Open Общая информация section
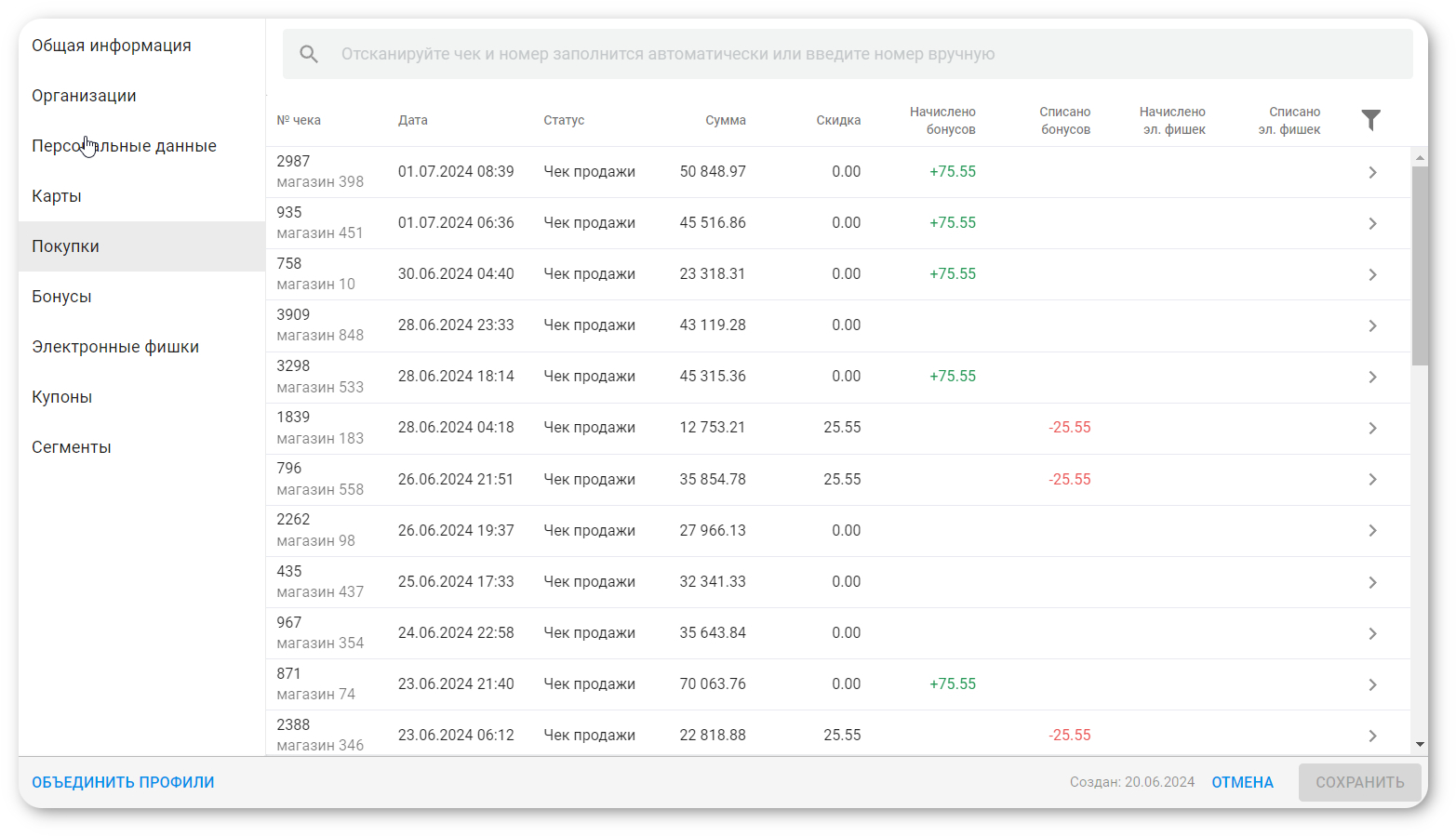 pos(141,46)
